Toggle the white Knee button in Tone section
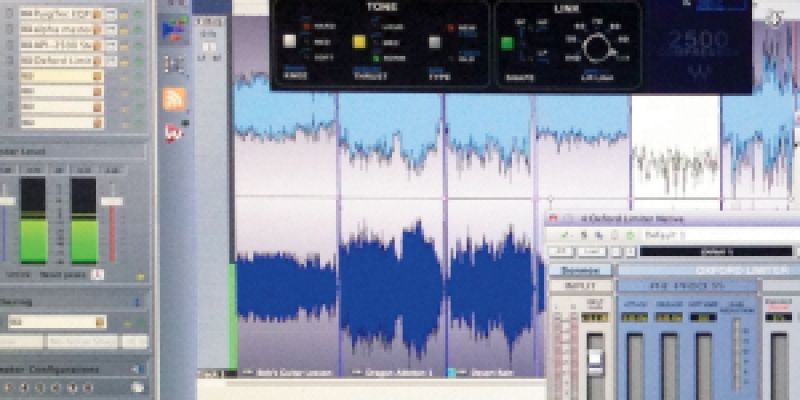The height and width of the screenshot is (400, 800). (x=290, y=42)
